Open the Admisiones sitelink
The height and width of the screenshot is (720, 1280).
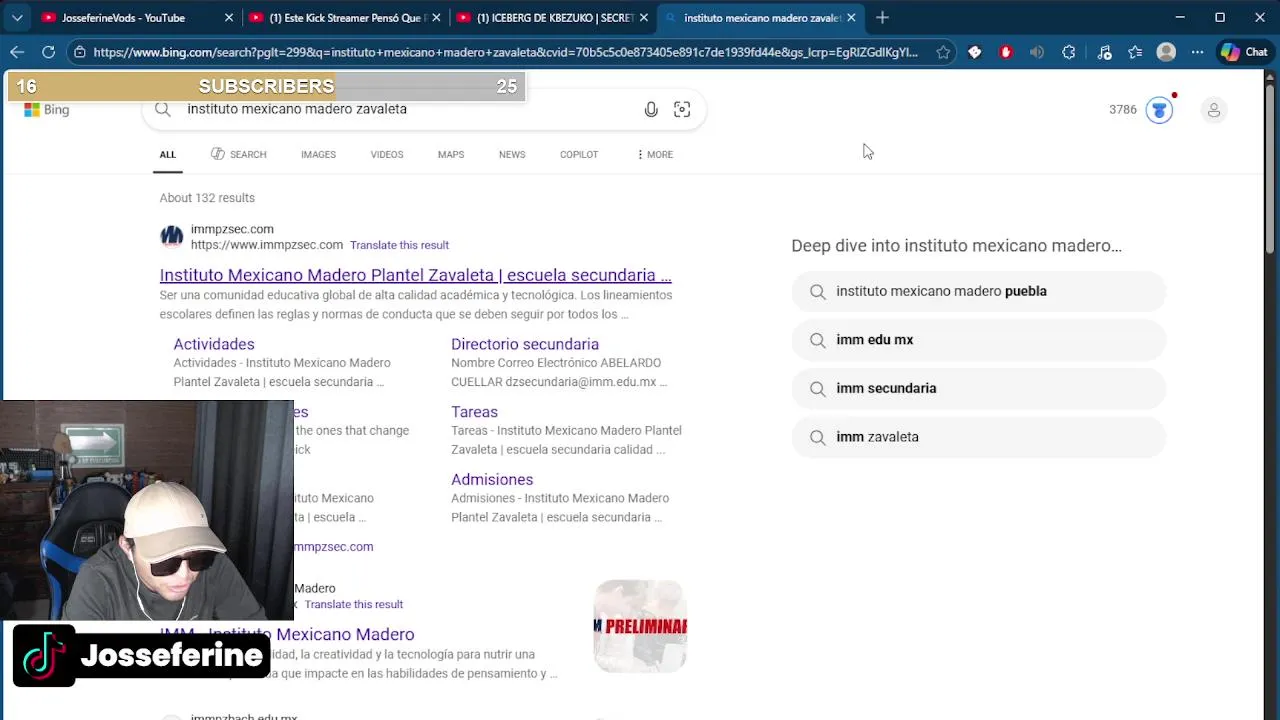point(492,480)
